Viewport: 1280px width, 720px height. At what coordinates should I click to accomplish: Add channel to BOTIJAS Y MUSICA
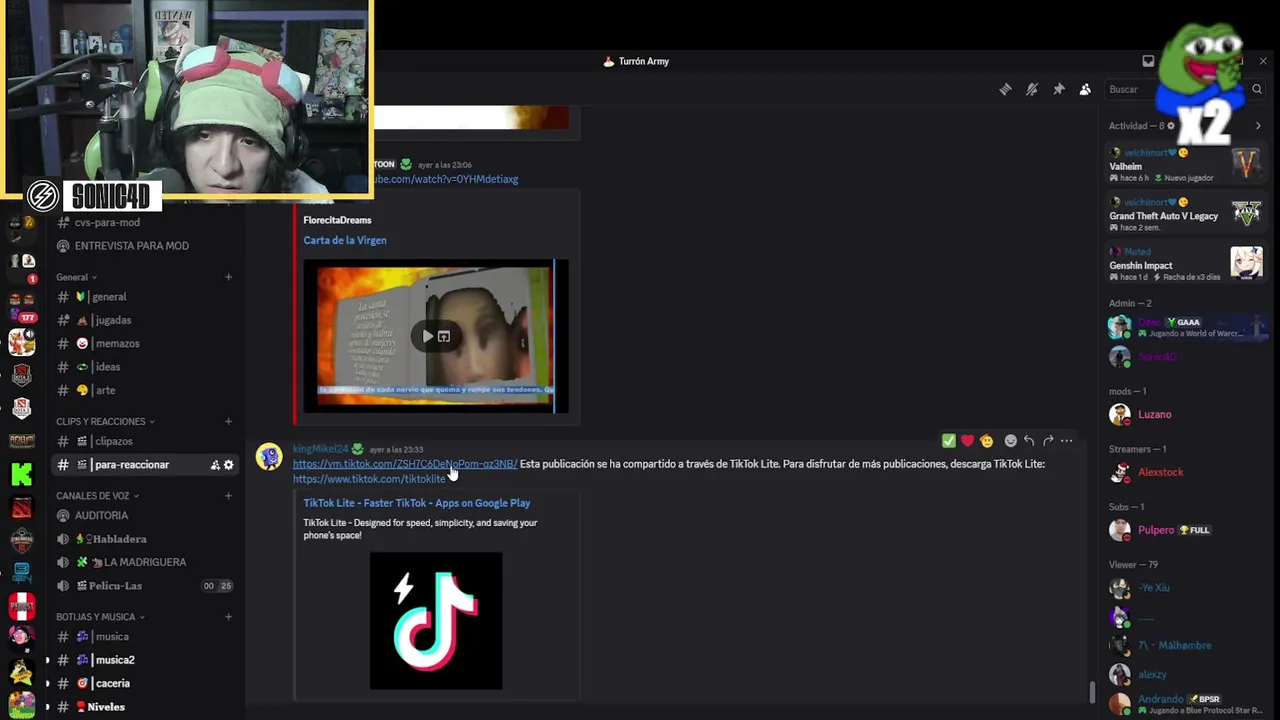pyautogui.click(x=228, y=617)
